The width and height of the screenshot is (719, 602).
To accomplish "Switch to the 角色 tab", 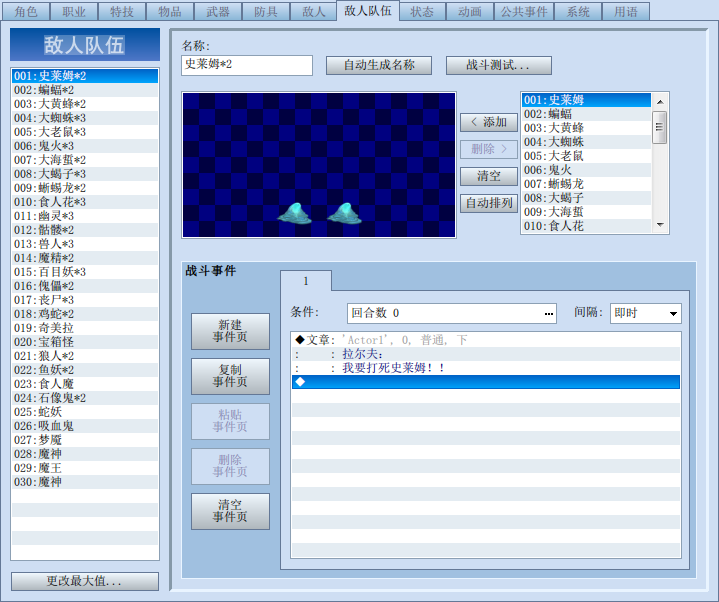I will [26, 11].
